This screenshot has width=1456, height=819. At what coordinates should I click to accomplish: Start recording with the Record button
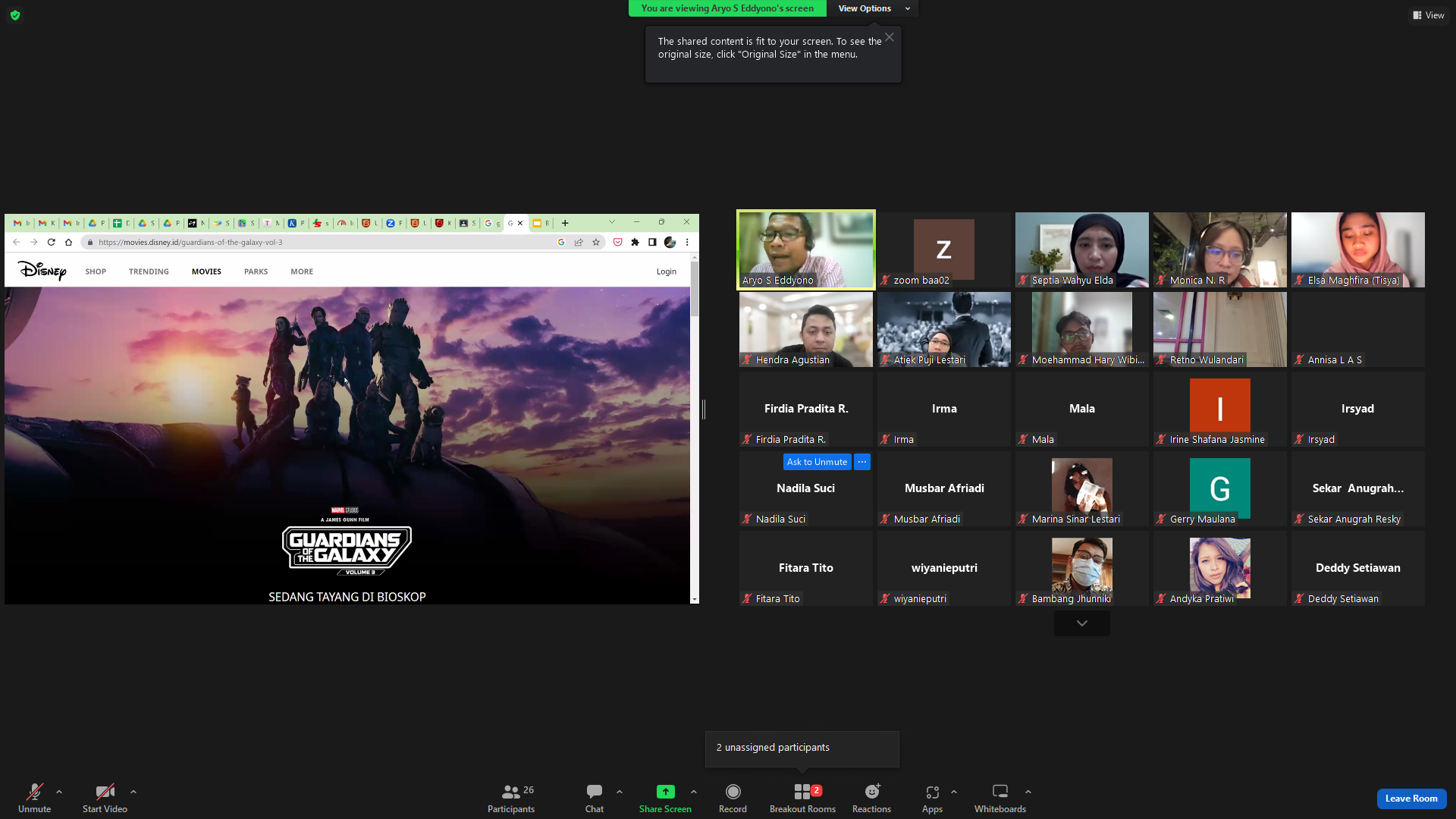coord(733,798)
